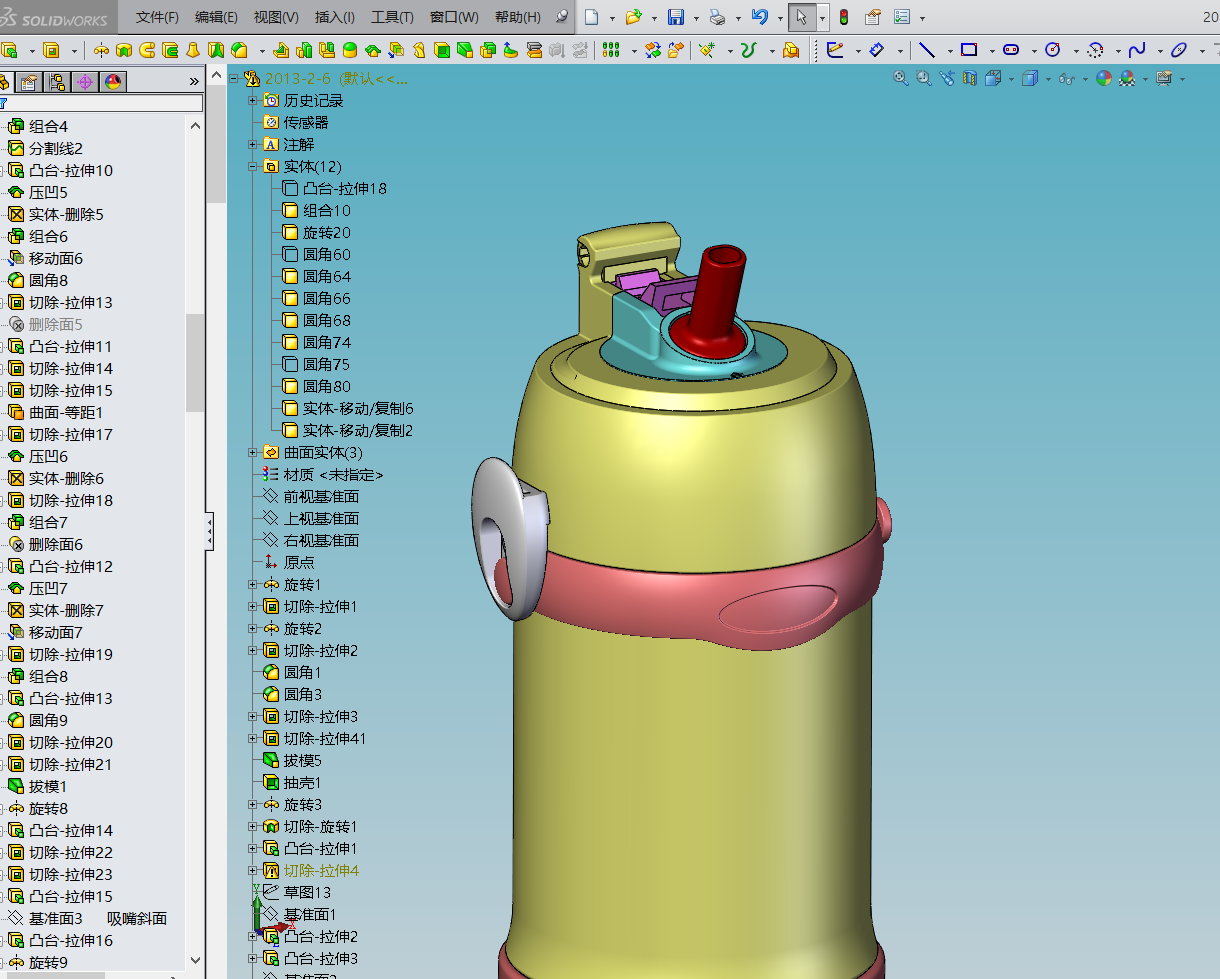The width and height of the screenshot is (1220, 979).
Task: Open the dropdown arrow beside the Select cursor
Action: point(822,18)
